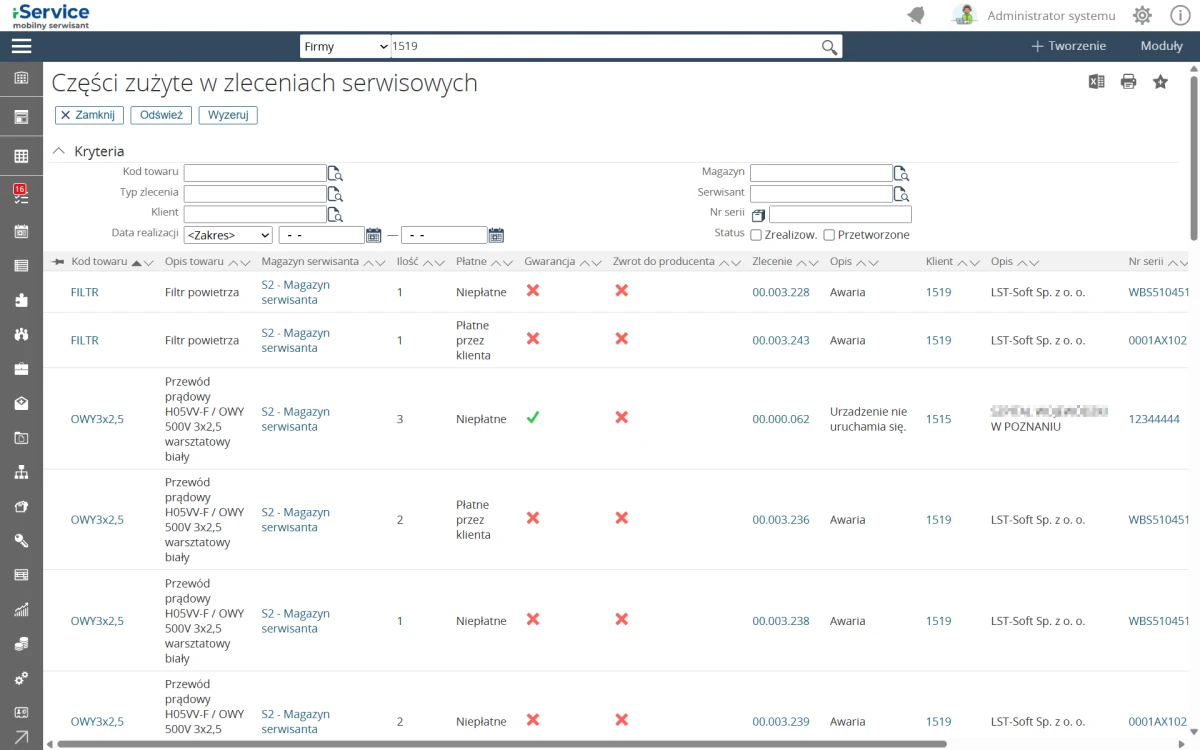The width and height of the screenshot is (1200, 750).
Task: Open calendar picker for start date
Action: [374, 235]
